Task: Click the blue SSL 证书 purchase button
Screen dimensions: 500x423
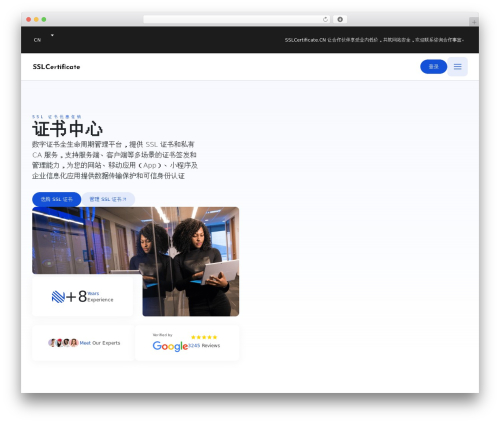Action: [x=57, y=199]
